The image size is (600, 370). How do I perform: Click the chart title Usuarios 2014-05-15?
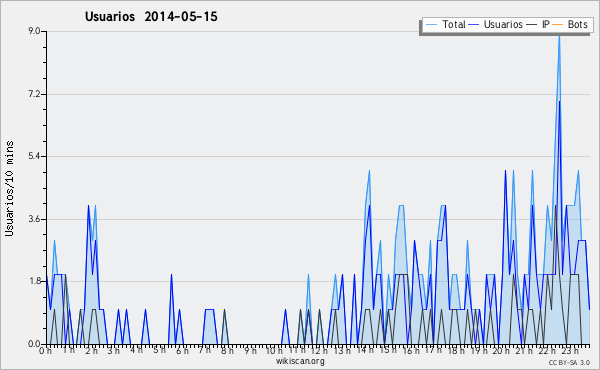pos(151,16)
